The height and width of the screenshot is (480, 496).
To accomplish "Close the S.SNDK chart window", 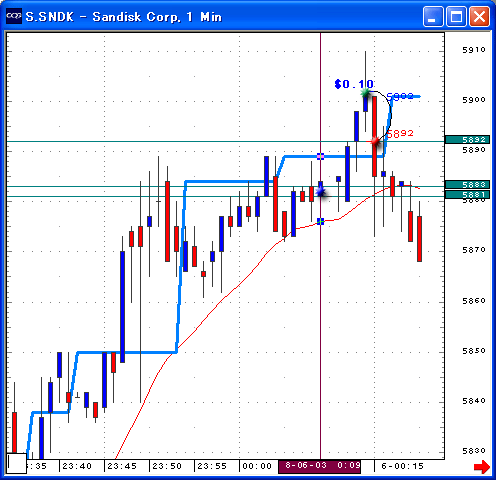I will coord(479,16).
